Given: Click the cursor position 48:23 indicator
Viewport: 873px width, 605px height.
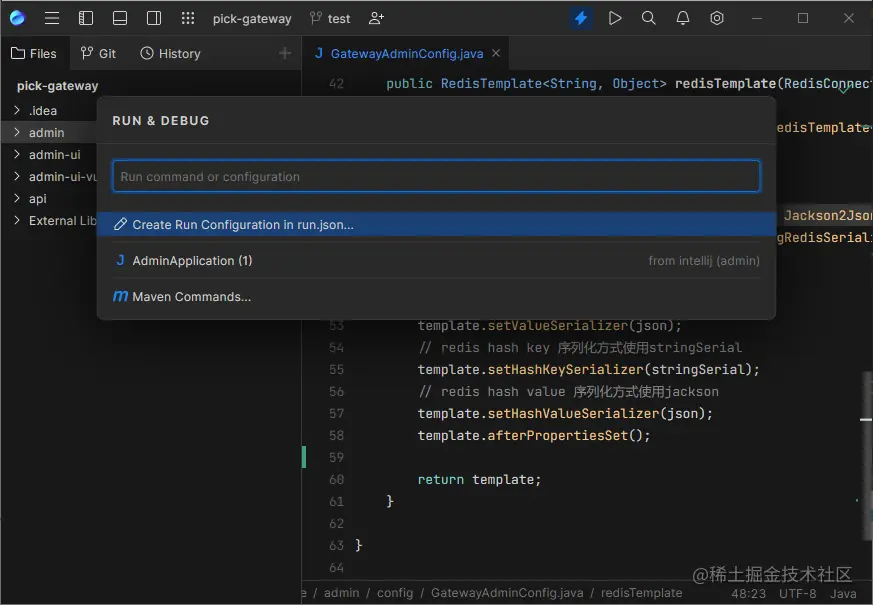Looking at the screenshot, I should point(748,594).
